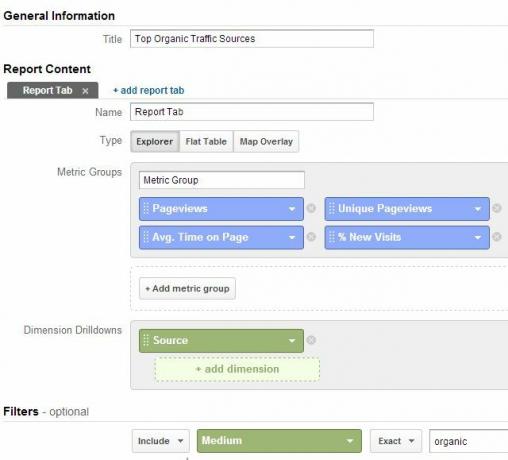This screenshot has height=460, width=508.
Task: Delete the Avg. Time on Page metric
Action: pyautogui.click(x=311, y=237)
